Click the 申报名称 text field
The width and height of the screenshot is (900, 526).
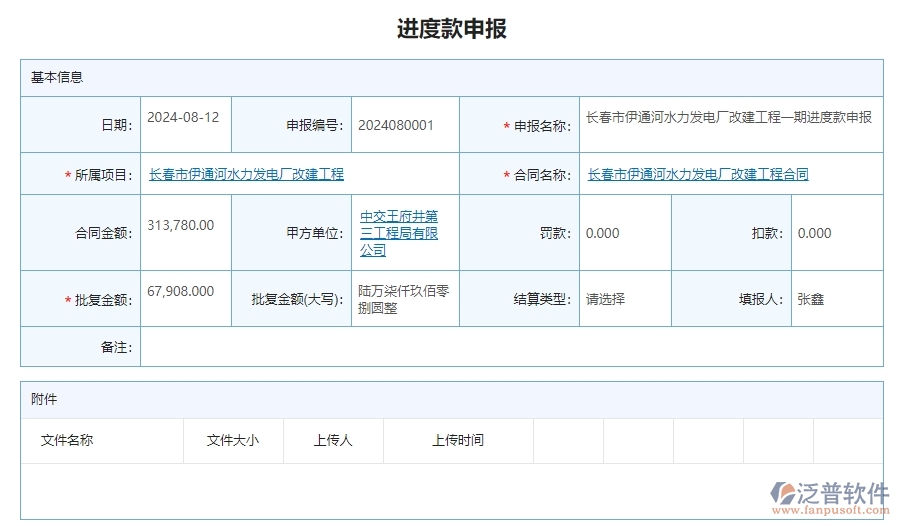pos(728,117)
